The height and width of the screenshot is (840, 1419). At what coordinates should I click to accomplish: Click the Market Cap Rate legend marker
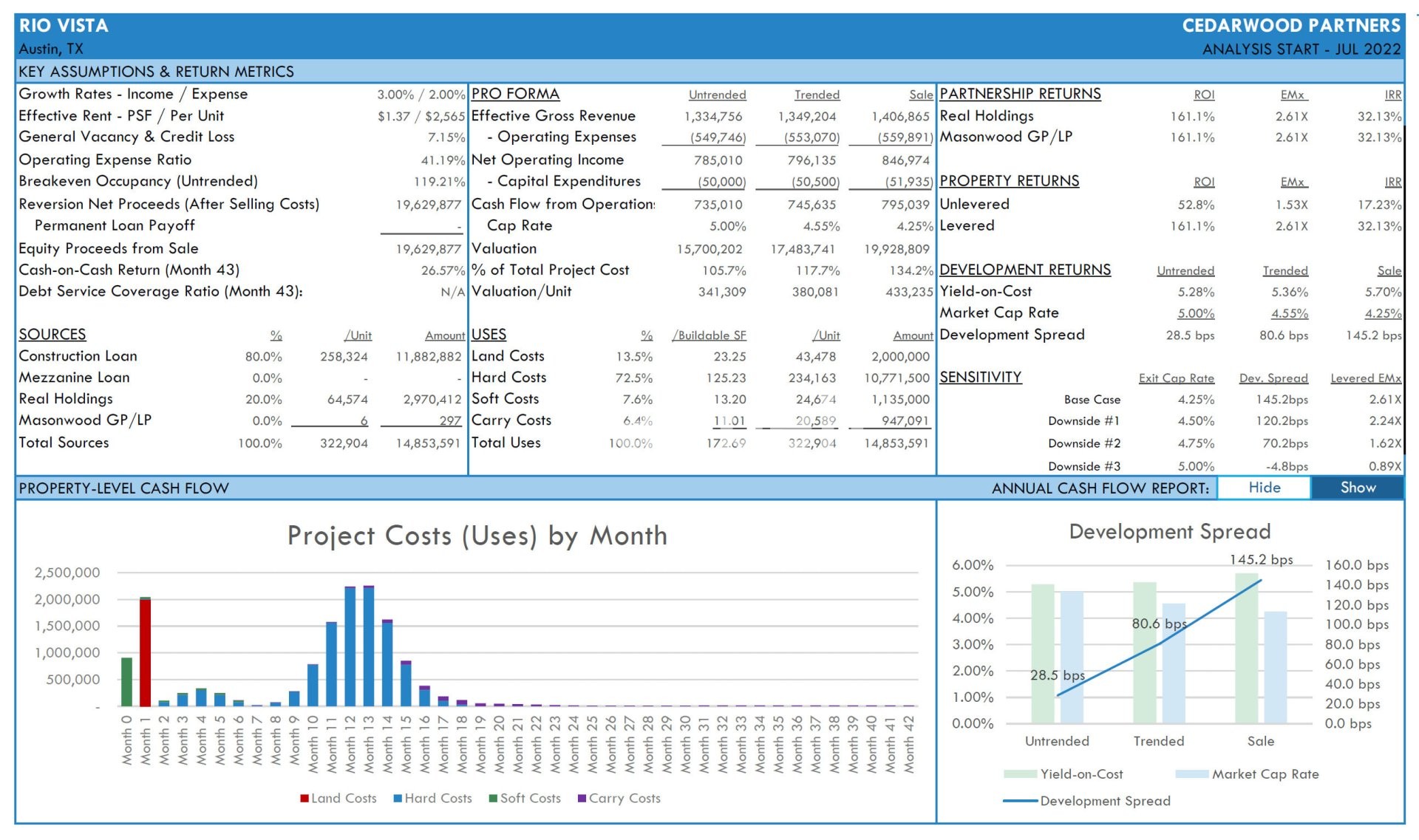point(1191,774)
